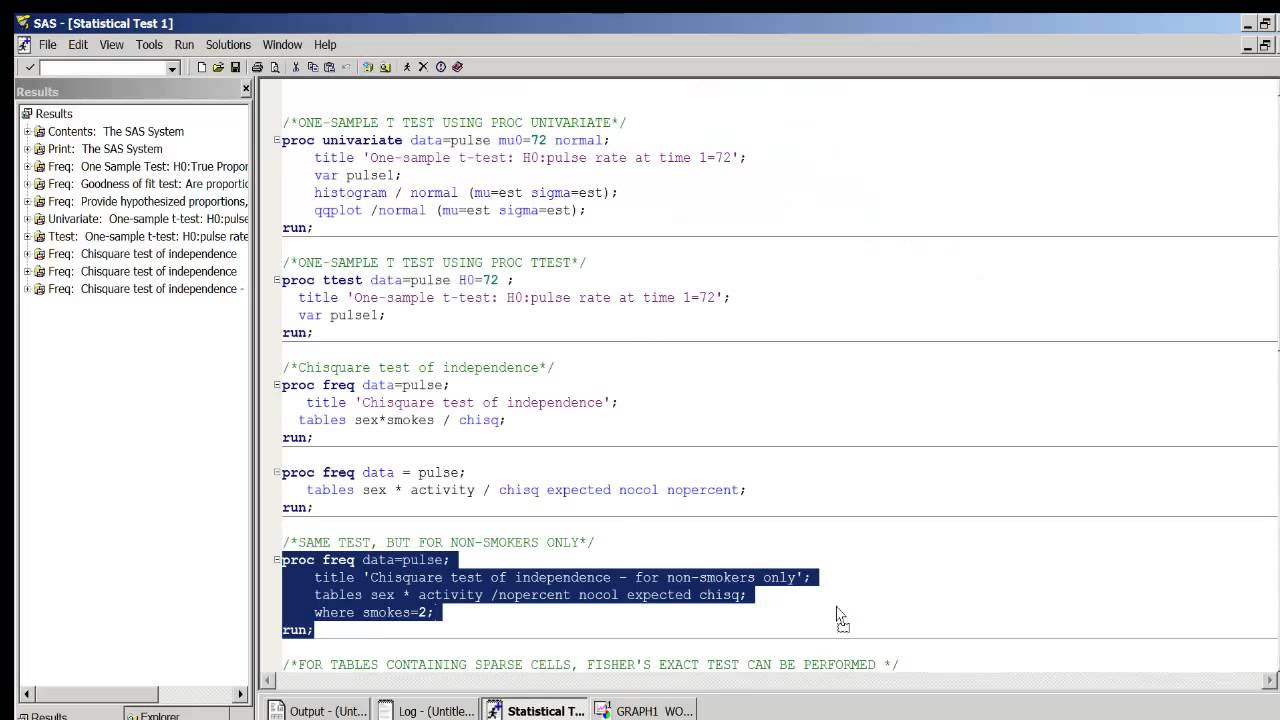
Task: Open the Tools menu
Action: pyautogui.click(x=149, y=45)
